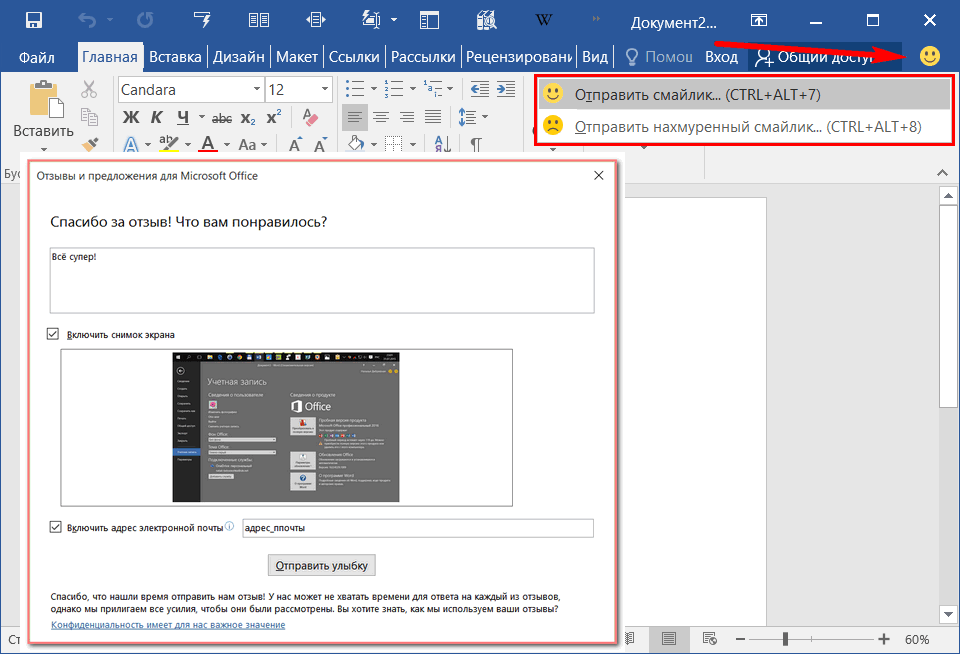Switch to the Дизайн tab
The width and height of the screenshot is (960, 654).
pos(239,57)
